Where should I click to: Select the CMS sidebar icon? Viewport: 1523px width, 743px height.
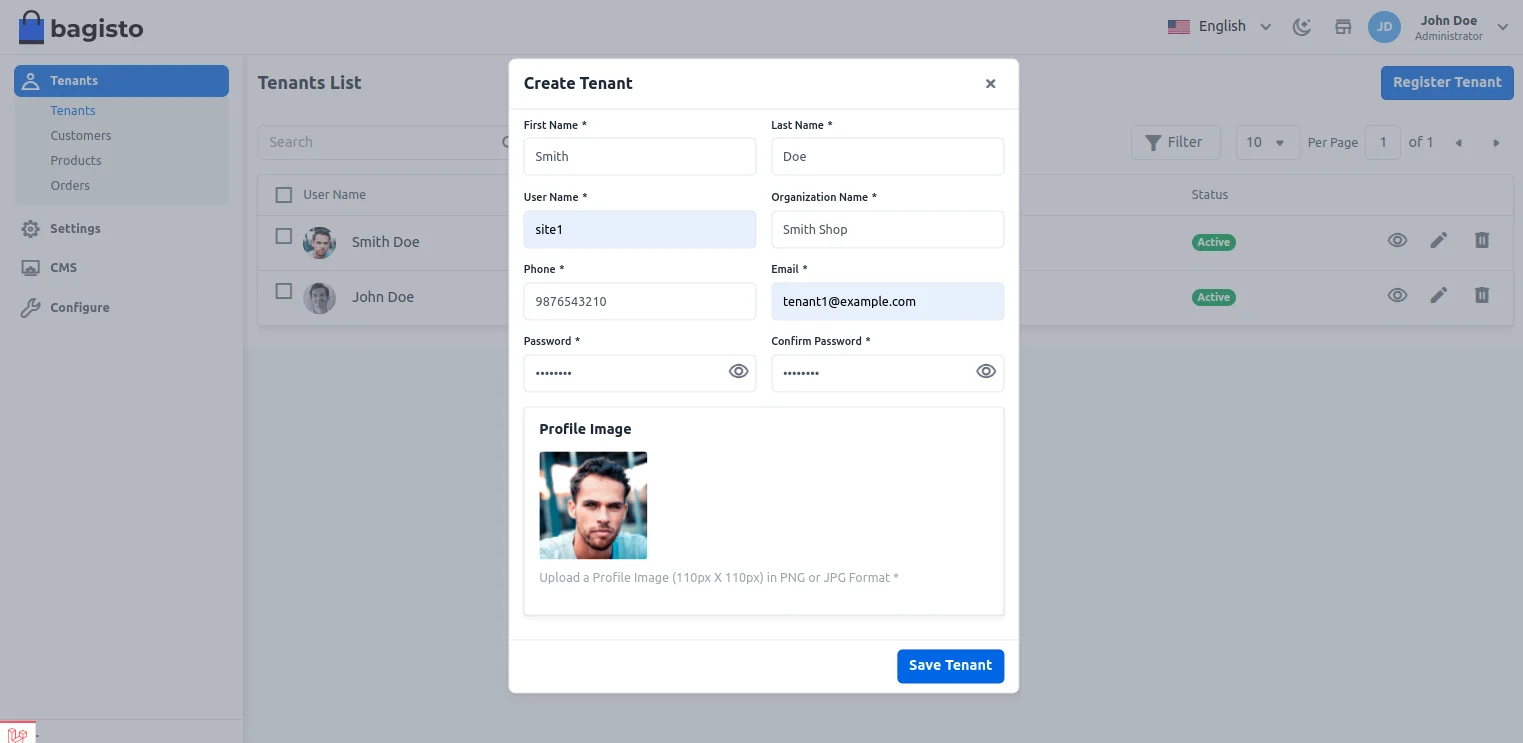point(31,267)
